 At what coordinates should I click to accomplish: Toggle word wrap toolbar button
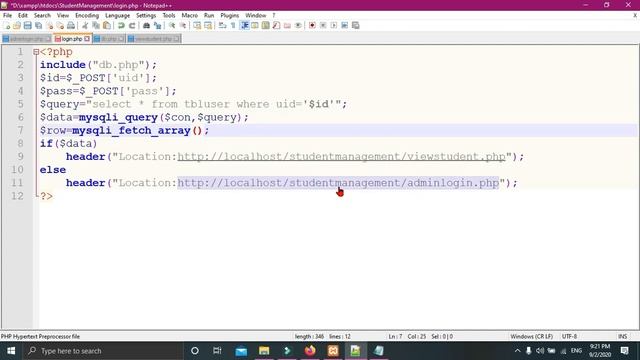point(222,26)
